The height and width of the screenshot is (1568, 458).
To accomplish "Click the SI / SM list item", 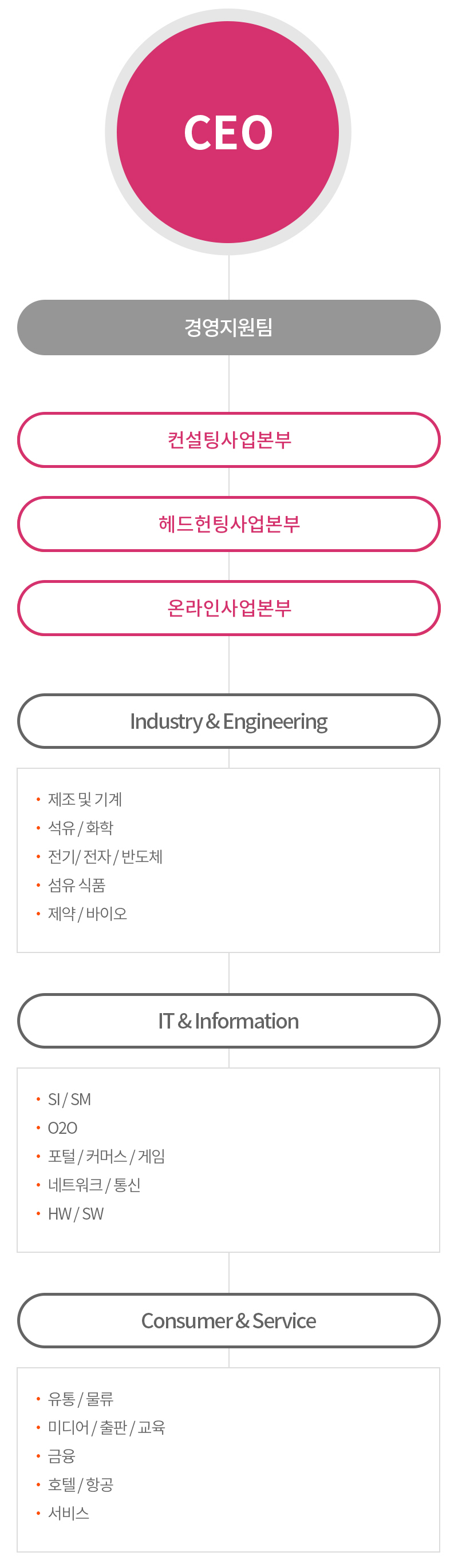I will (69, 1099).
